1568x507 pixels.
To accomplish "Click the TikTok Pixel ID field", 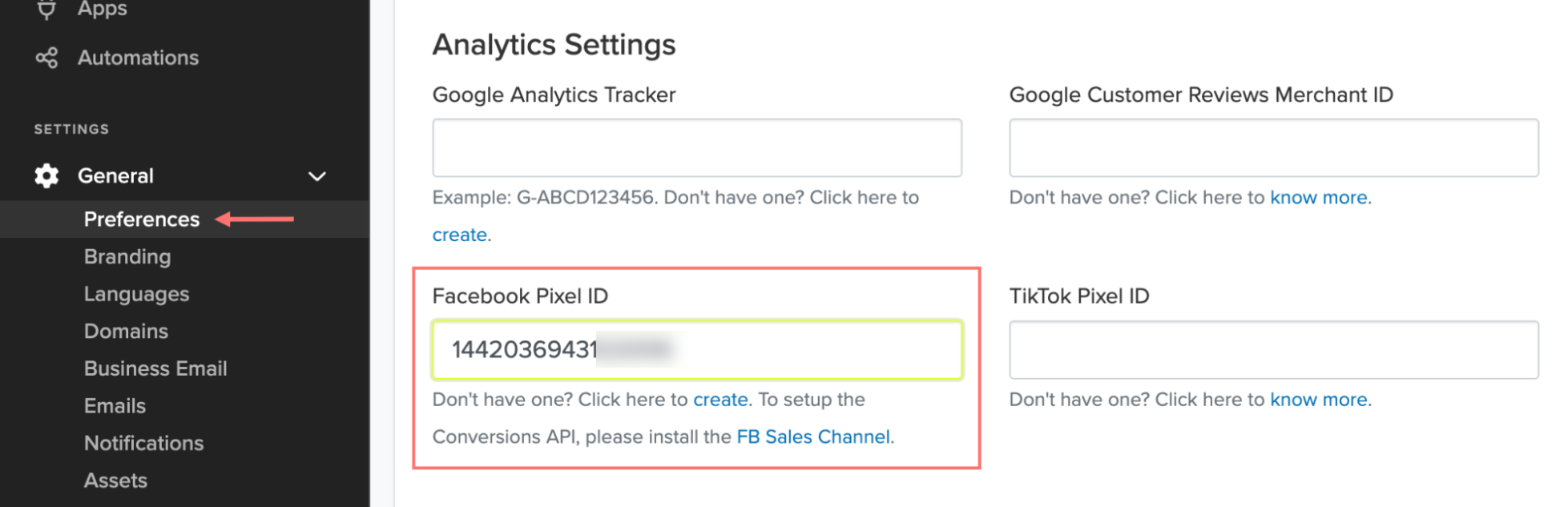I will [x=1273, y=350].
